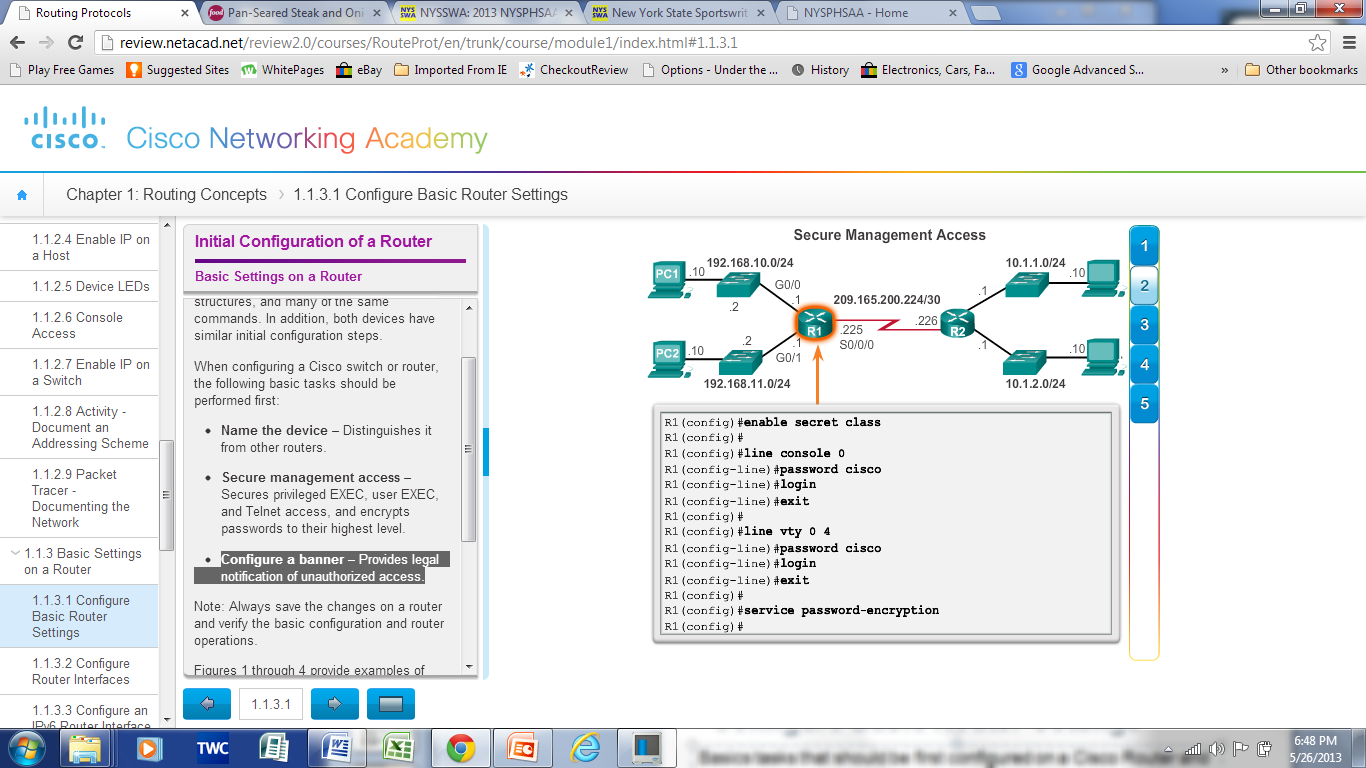
Task: Open Windows Start button
Action: [x=27, y=748]
